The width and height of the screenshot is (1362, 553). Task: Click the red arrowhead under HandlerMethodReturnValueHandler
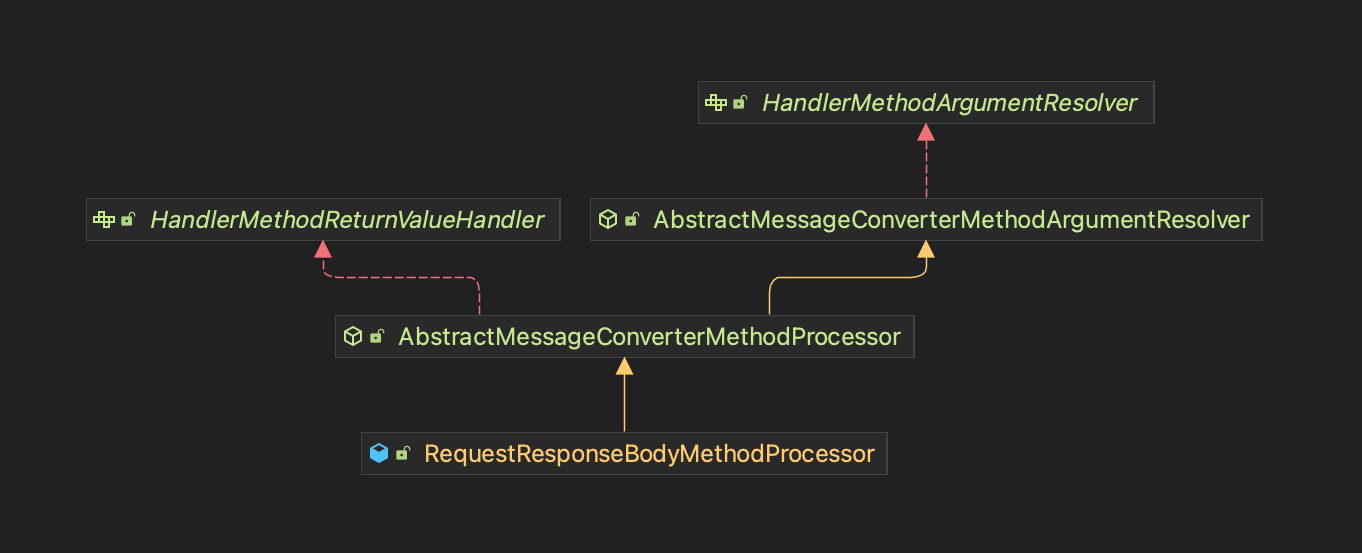[x=321, y=249]
